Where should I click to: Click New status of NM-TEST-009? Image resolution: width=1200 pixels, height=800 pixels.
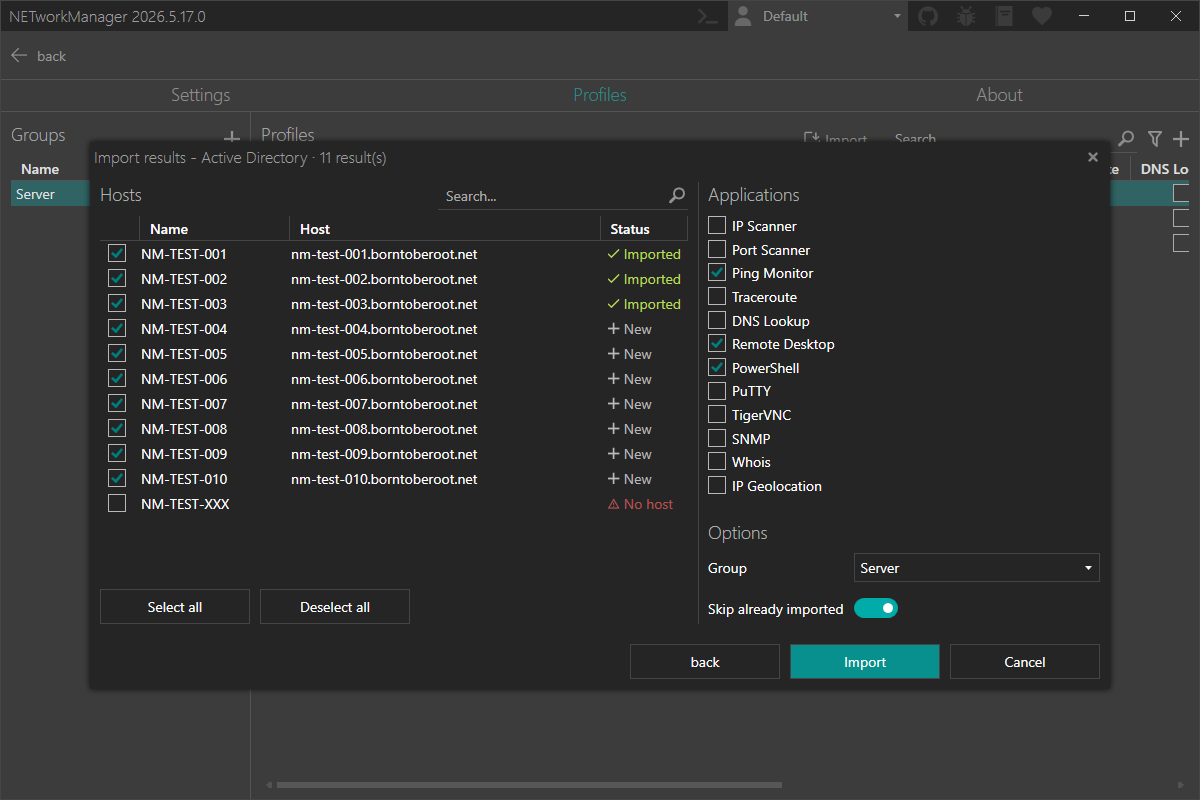tap(630, 454)
